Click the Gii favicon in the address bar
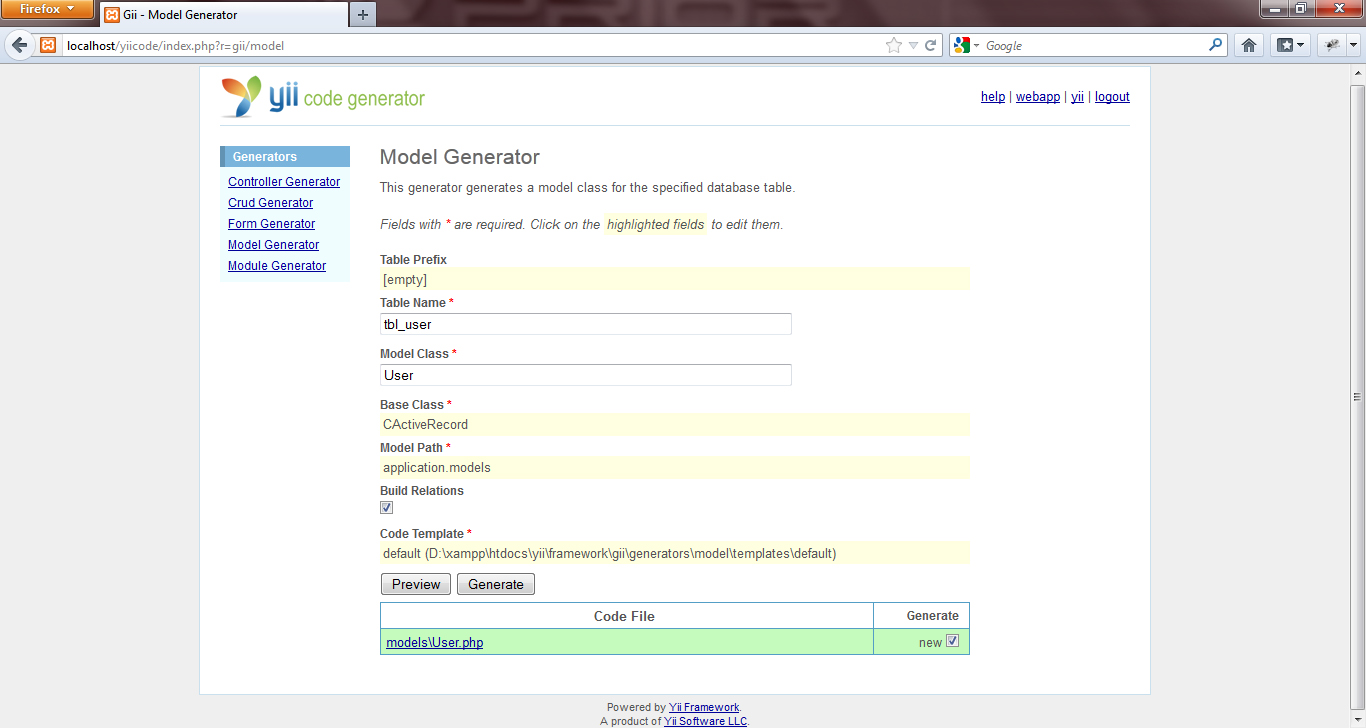Image resolution: width=1366 pixels, height=728 pixels. click(47, 44)
